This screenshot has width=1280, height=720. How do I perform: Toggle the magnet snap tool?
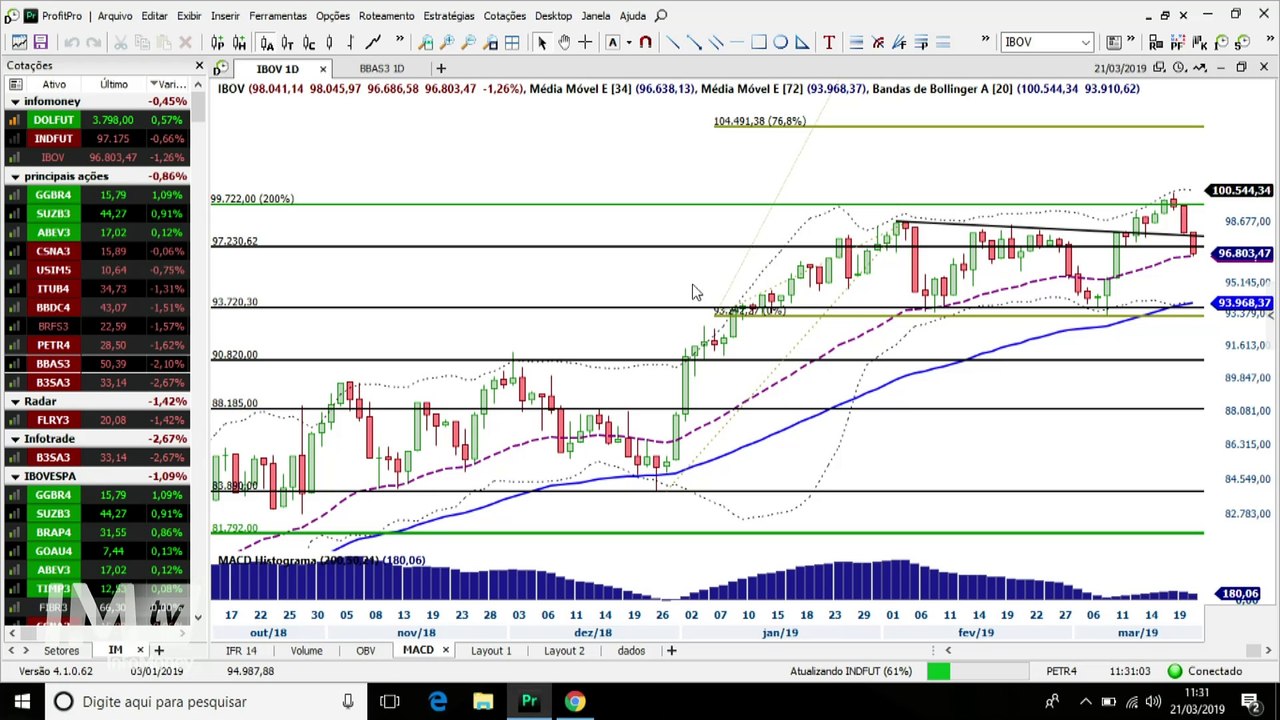(x=645, y=42)
